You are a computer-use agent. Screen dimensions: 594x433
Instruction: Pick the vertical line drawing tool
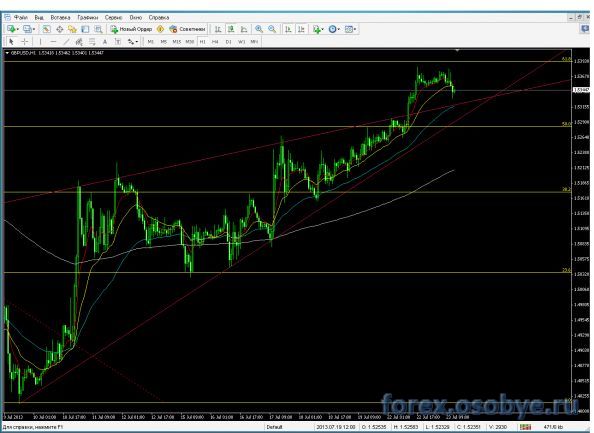coord(40,42)
